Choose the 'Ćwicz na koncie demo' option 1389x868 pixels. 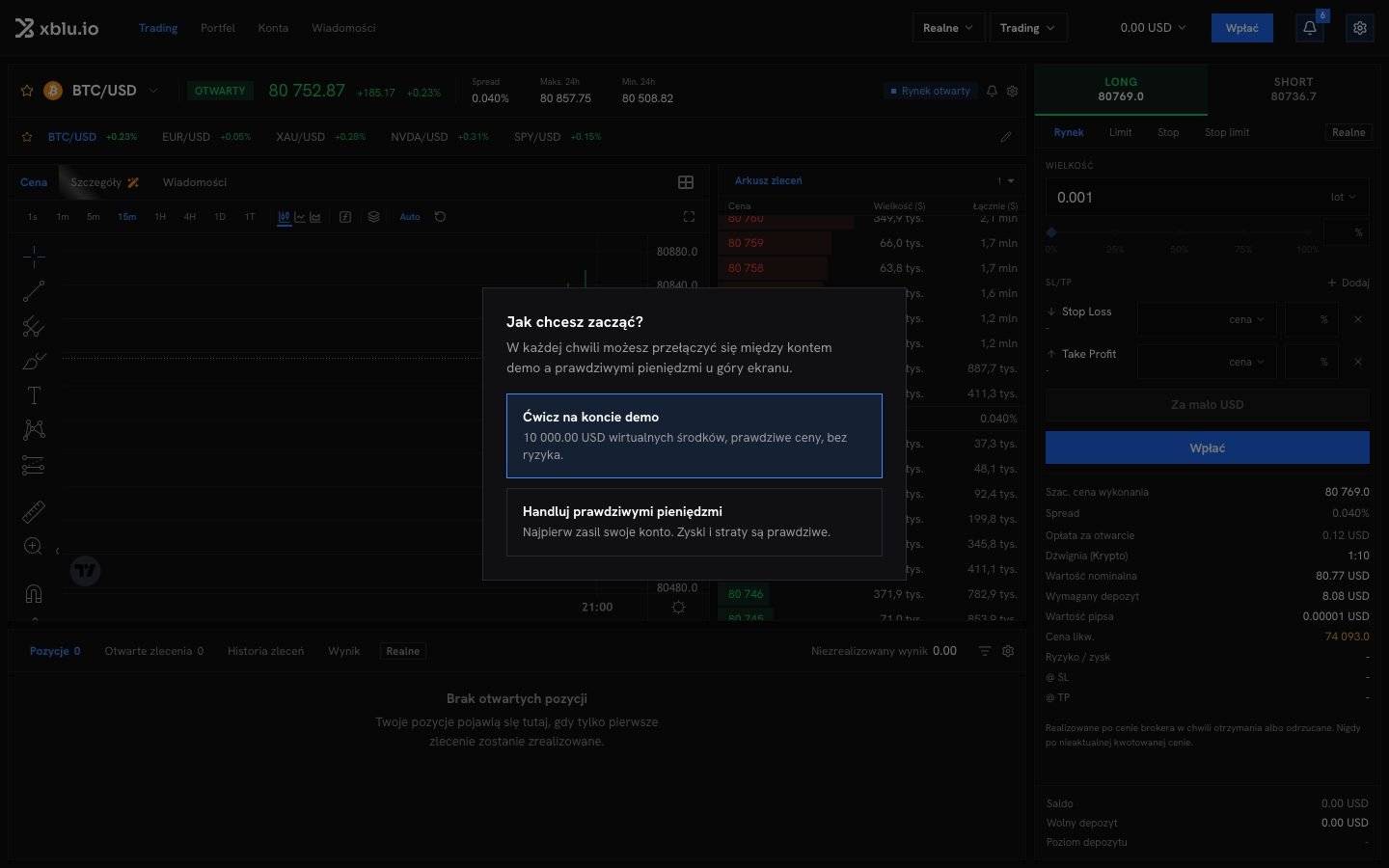[x=694, y=436]
